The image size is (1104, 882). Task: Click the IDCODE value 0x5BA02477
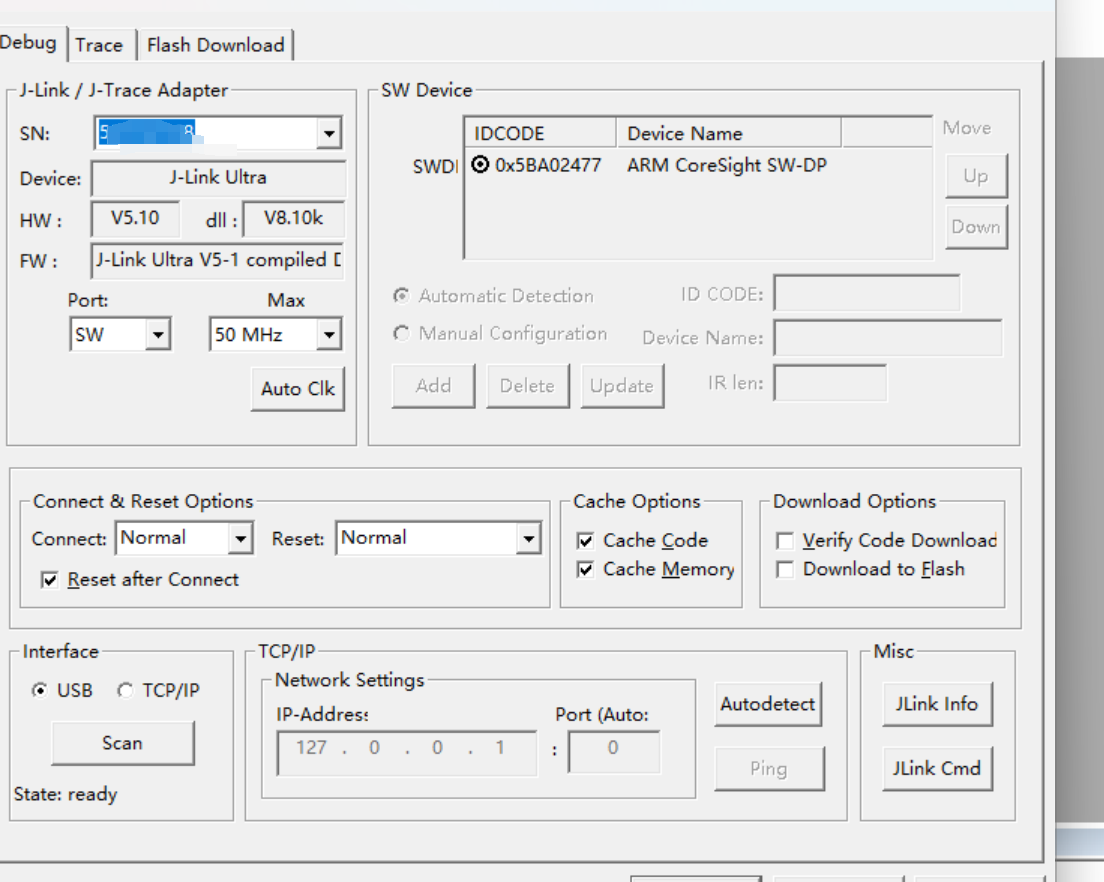(x=548, y=165)
